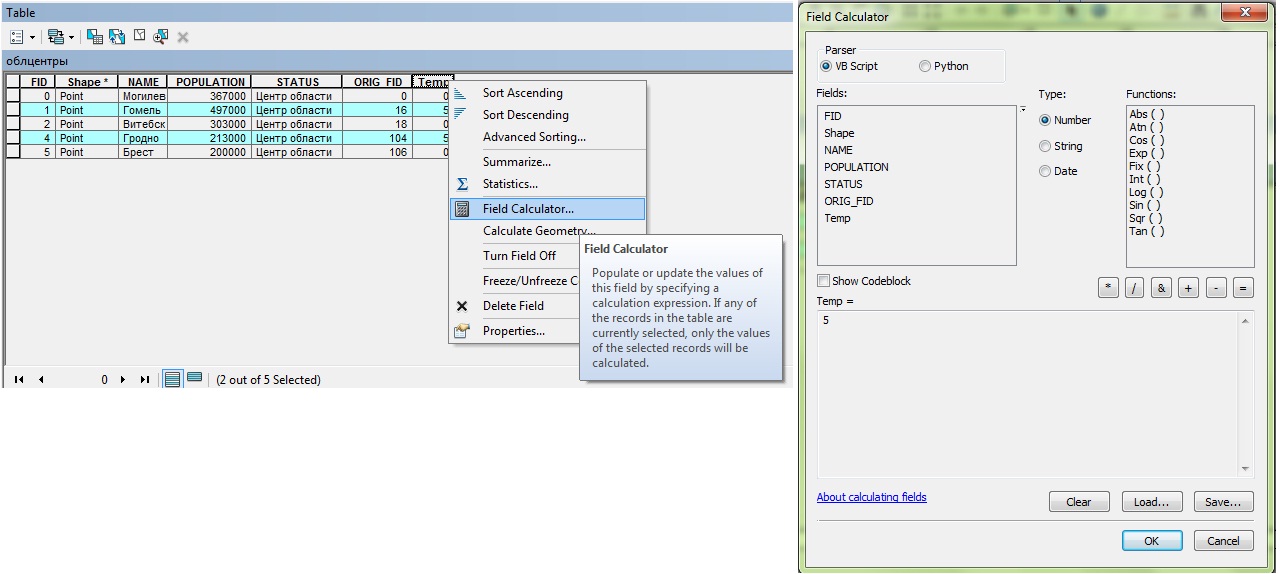
Task: Choose String as the type
Action: coord(1046,146)
